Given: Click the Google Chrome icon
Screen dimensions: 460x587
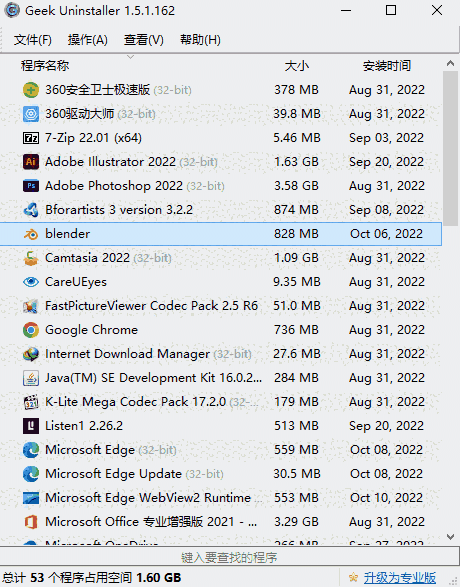Looking at the screenshot, I should point(31,330).
